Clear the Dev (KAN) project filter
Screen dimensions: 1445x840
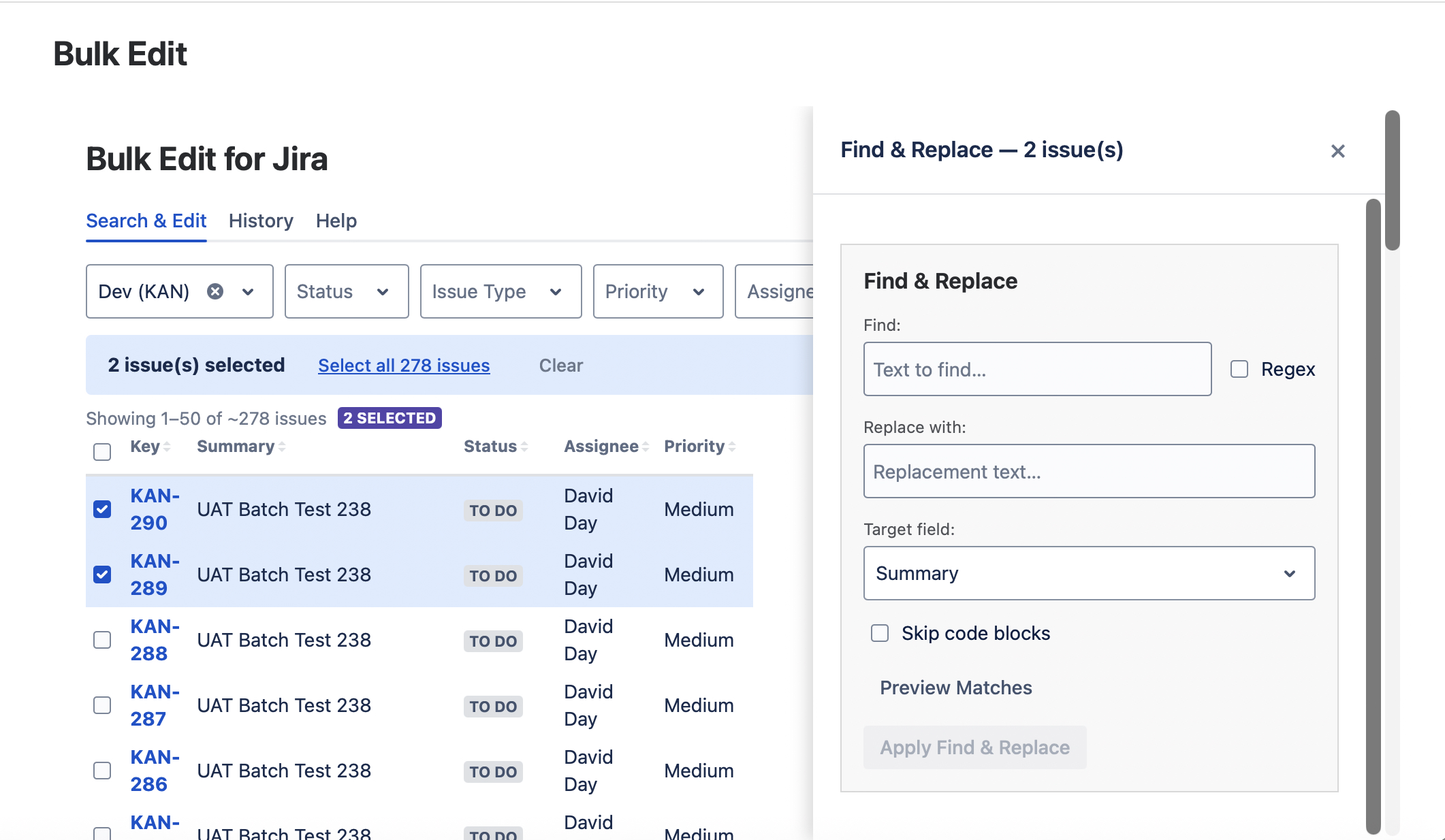pyautogui.click(x=215, y=291)
